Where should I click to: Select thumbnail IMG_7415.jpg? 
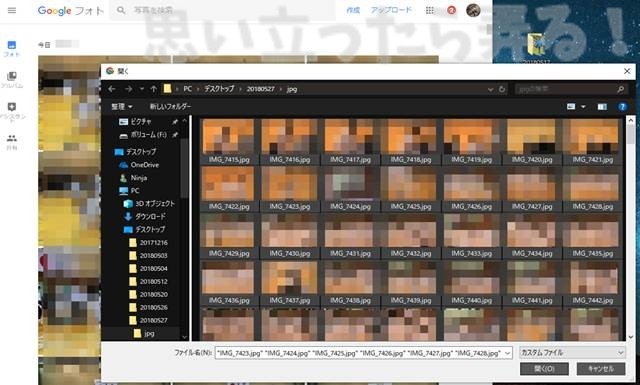click(x=228, y=141)
